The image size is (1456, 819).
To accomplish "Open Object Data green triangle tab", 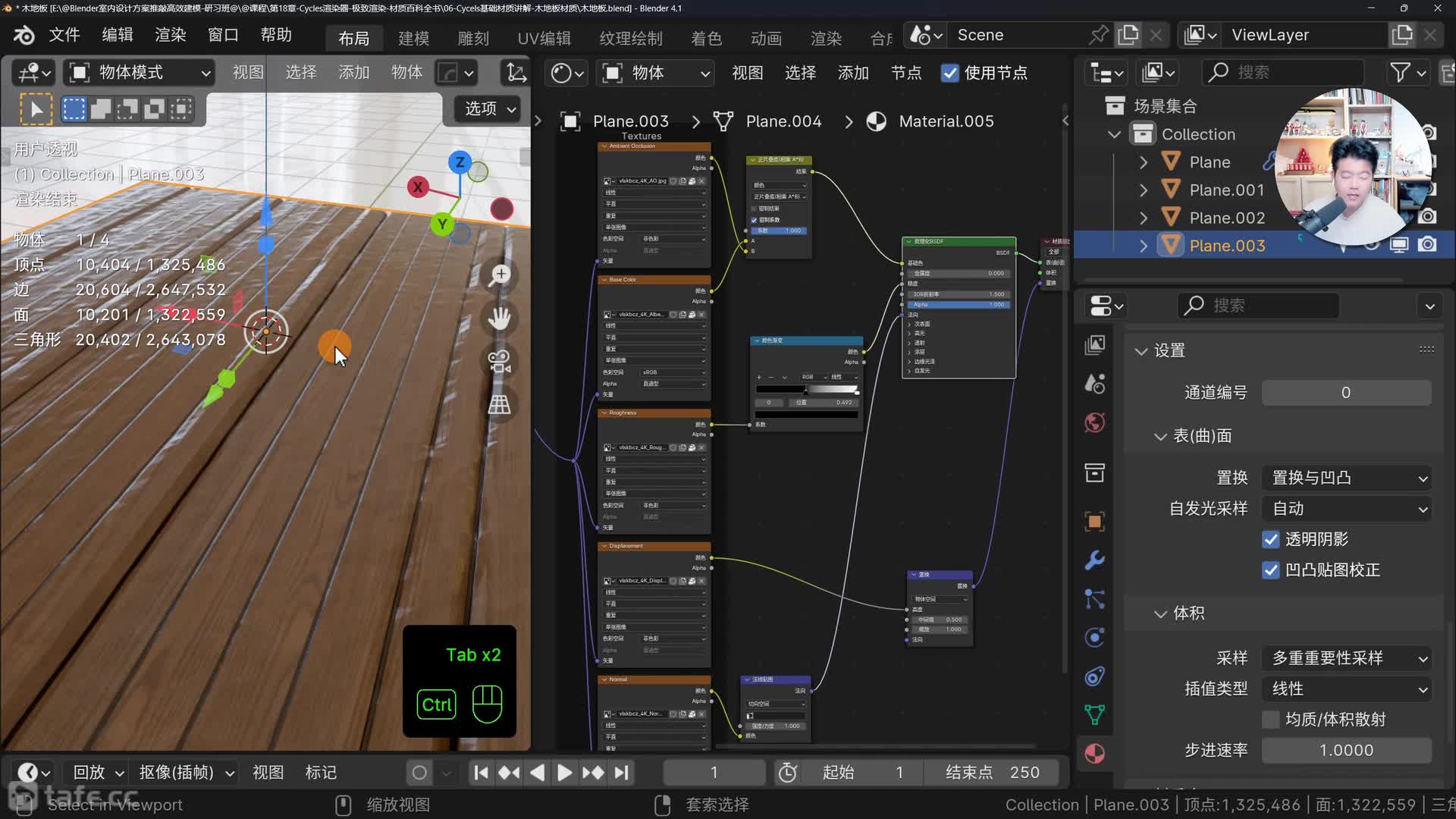I will pos(1094,714).
